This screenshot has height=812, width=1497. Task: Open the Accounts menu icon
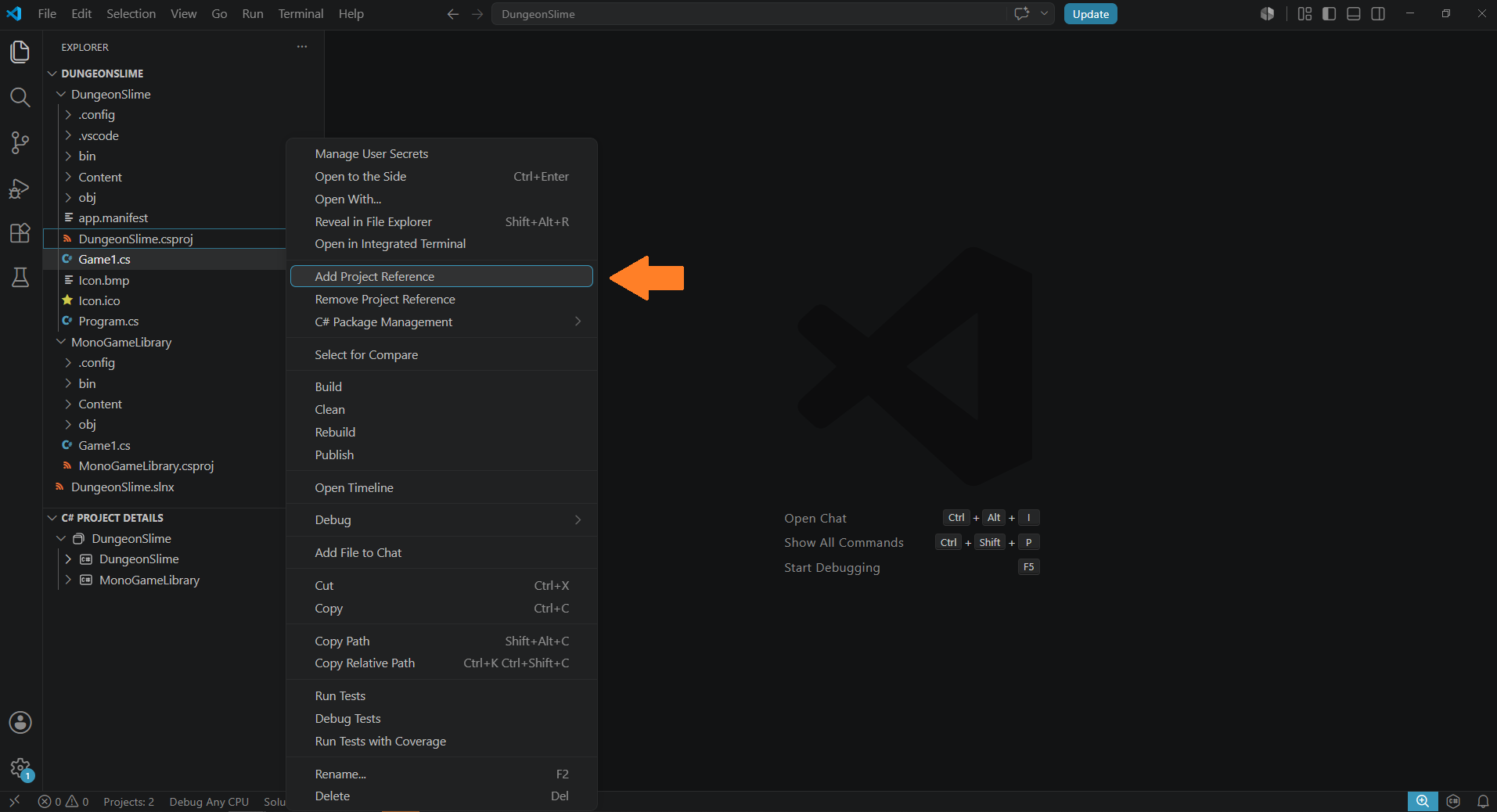[x=20, y=722]
